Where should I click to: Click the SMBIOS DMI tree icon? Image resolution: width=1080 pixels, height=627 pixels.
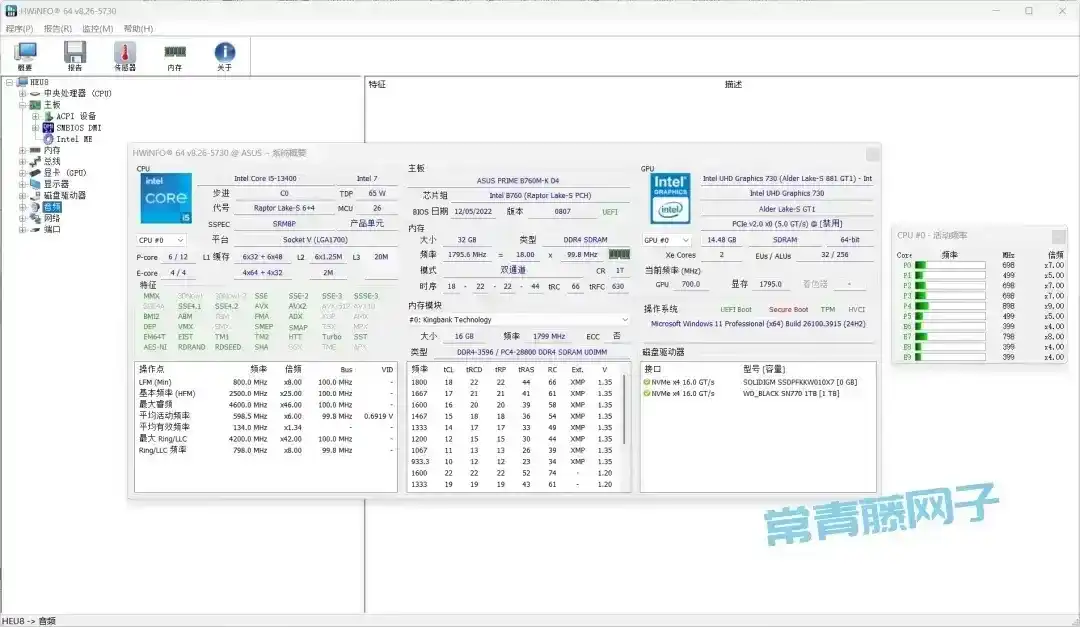click(x=48, y=127)
